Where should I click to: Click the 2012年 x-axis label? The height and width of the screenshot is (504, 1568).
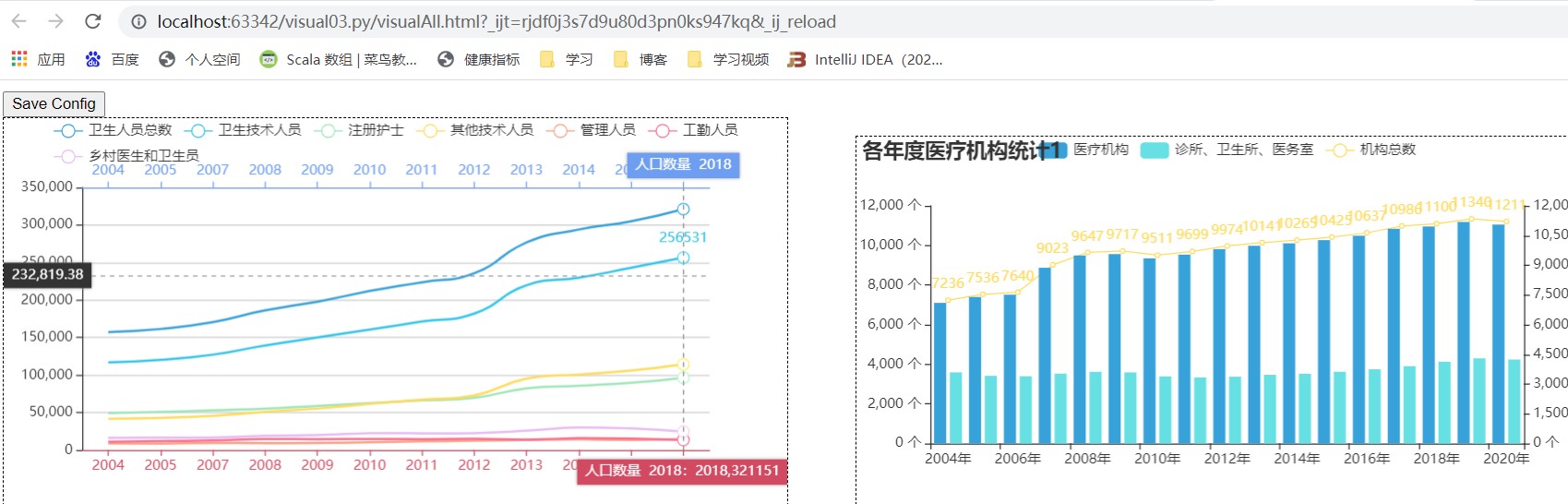point(1227,459)
